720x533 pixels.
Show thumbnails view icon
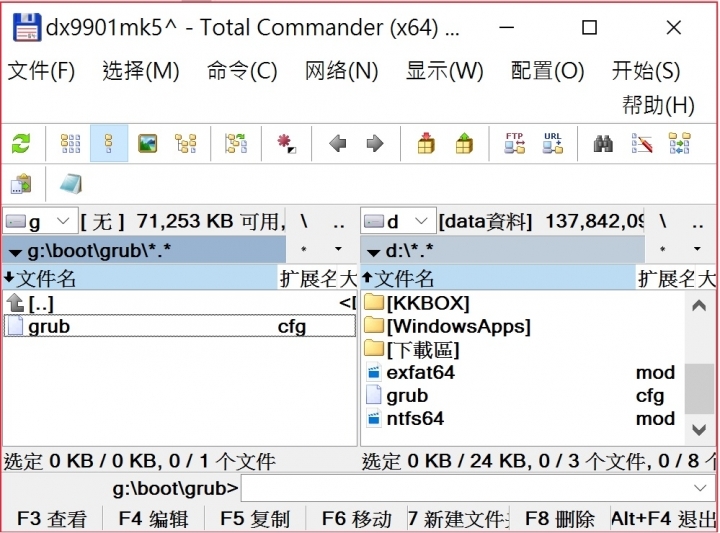(x=147, y=144)
